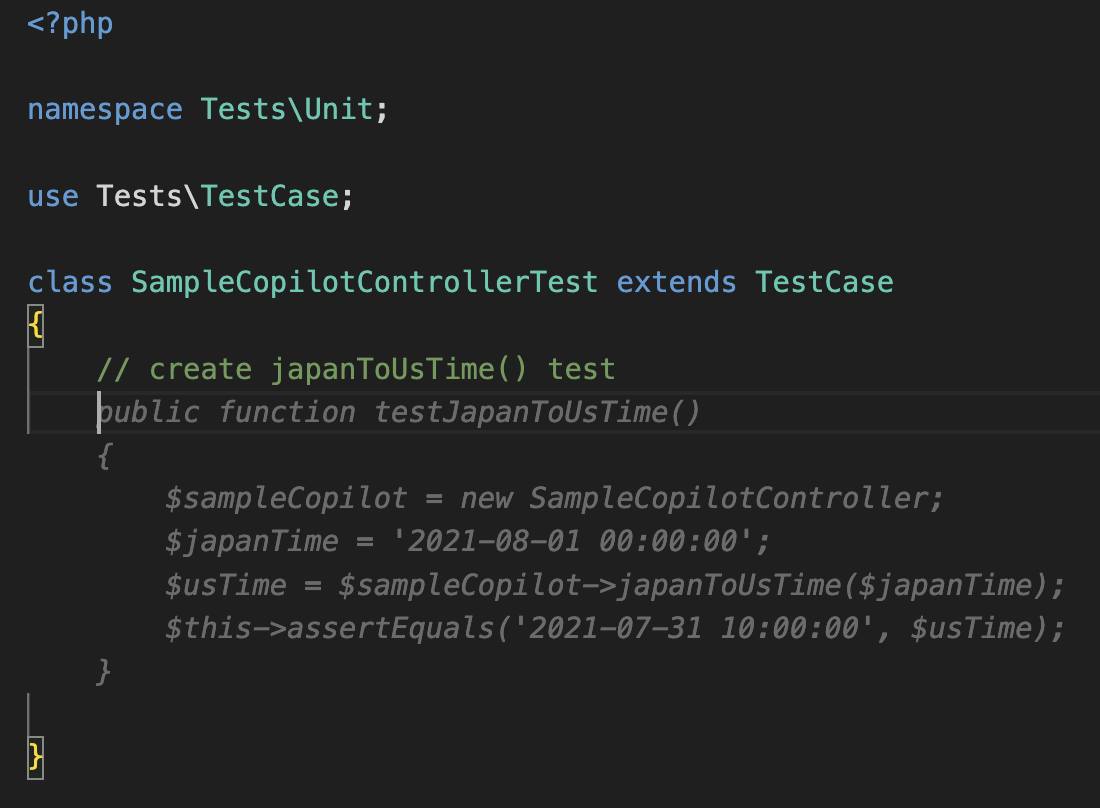Click the suggested public keyword
Screen dimensions: 1100x808
point(148,412)
